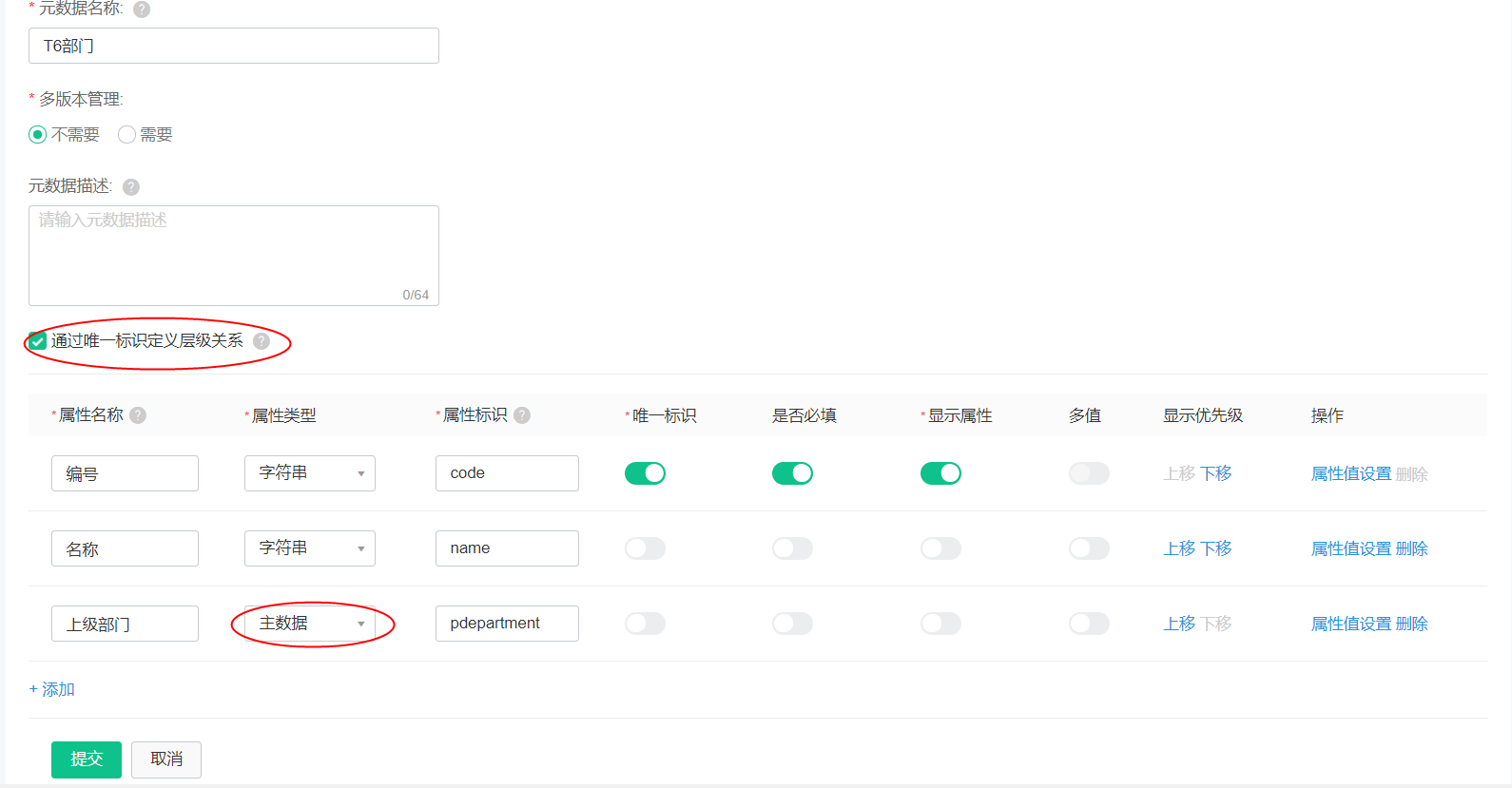
Task: Click 删除 link in name row
Action: (x=1412, y=548)
